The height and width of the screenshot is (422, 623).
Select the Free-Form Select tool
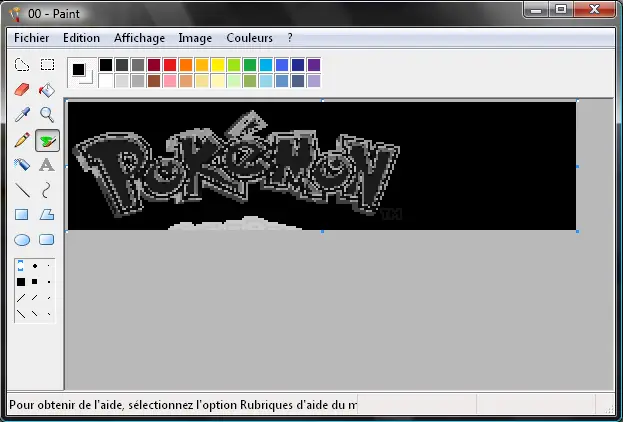(22, 65)
